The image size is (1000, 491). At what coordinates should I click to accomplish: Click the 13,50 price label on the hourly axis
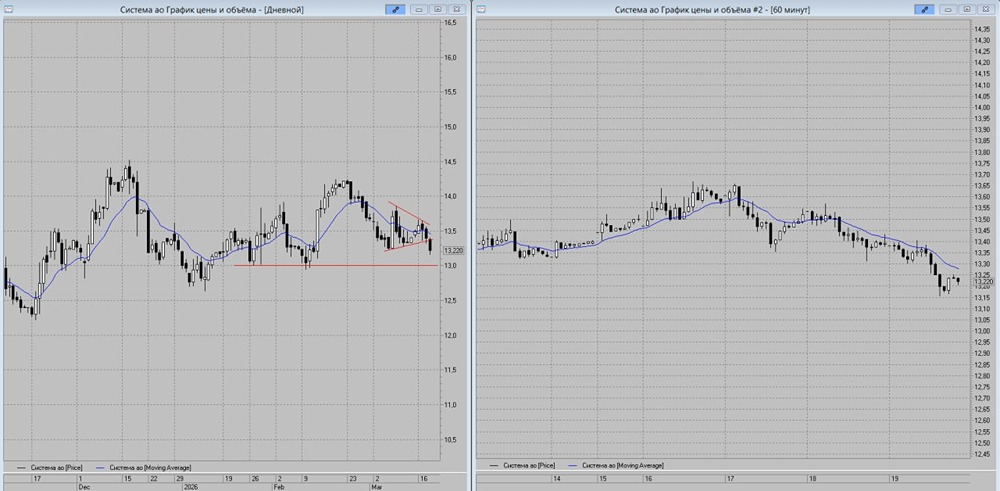coord(981,219)
